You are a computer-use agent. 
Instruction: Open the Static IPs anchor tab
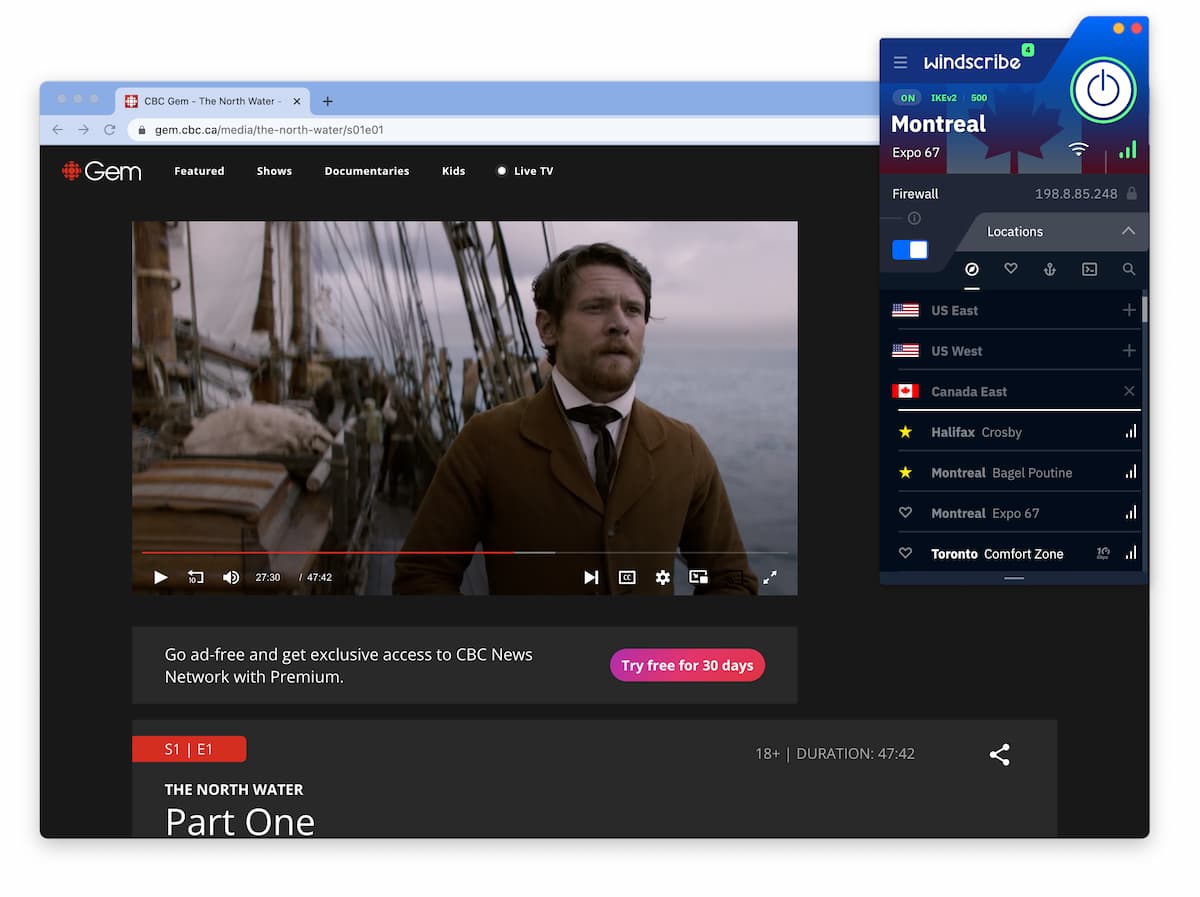click(x=1050, y=269)
